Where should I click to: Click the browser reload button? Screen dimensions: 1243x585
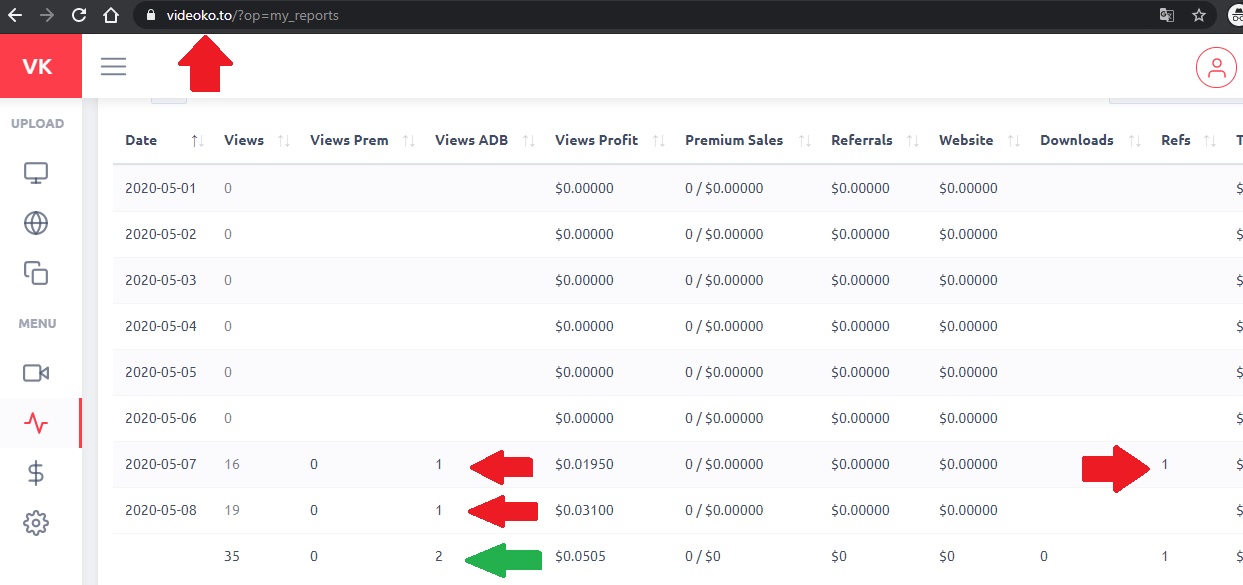(x=79, y=15)
